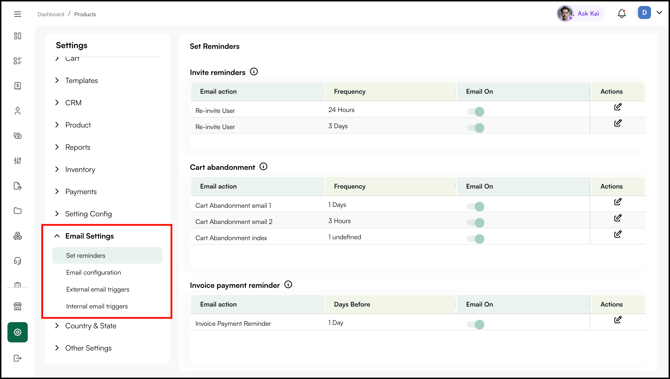This screenshot has width=670, height=379.
Task: Edit the Re-invite User 3 Days reminder
Action: (617, 123)
